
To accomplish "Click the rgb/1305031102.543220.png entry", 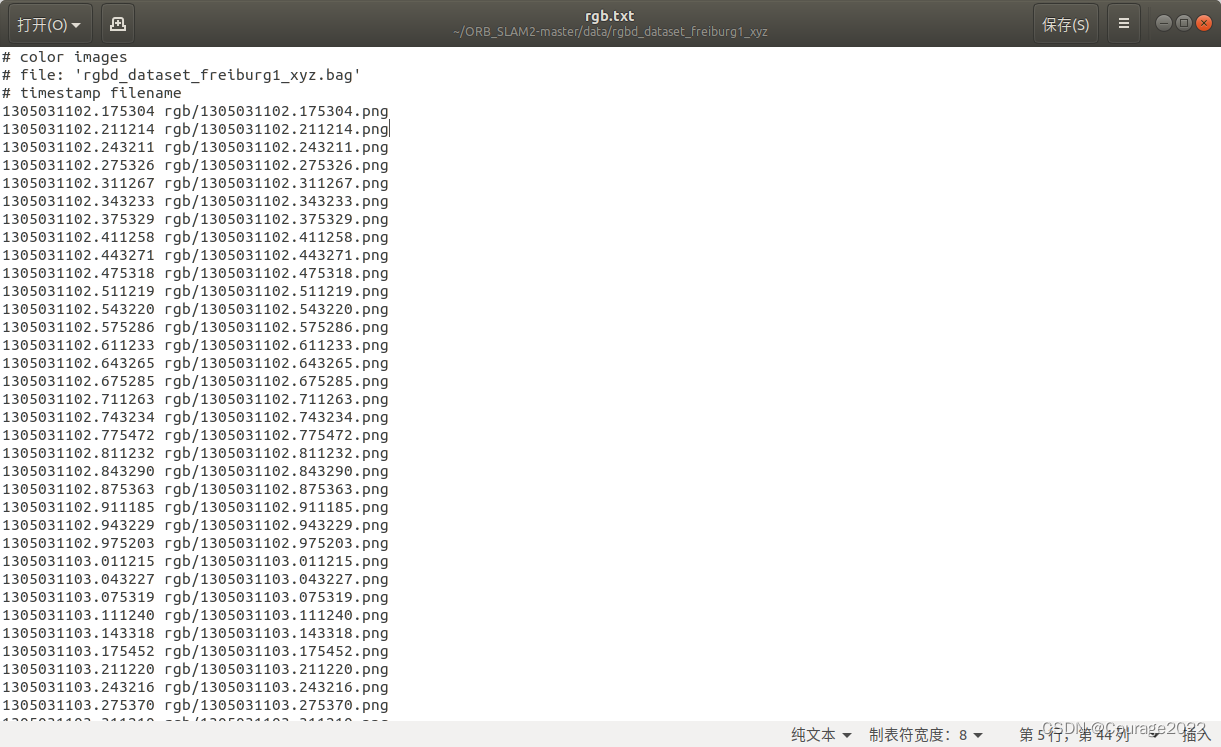I will point(278,309).
